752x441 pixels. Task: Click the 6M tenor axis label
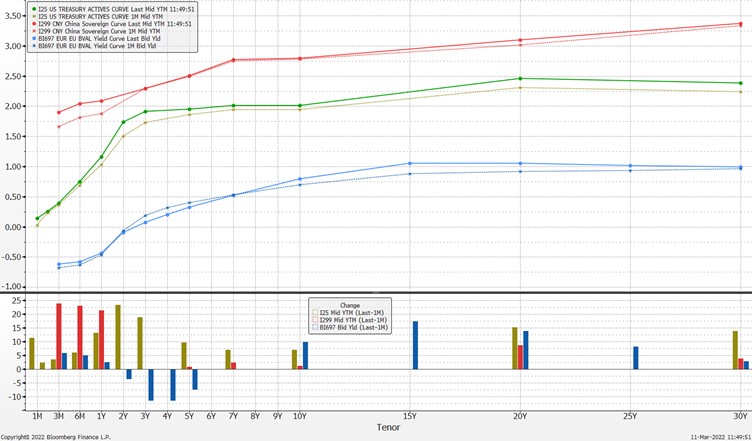[x=80, y=416]
